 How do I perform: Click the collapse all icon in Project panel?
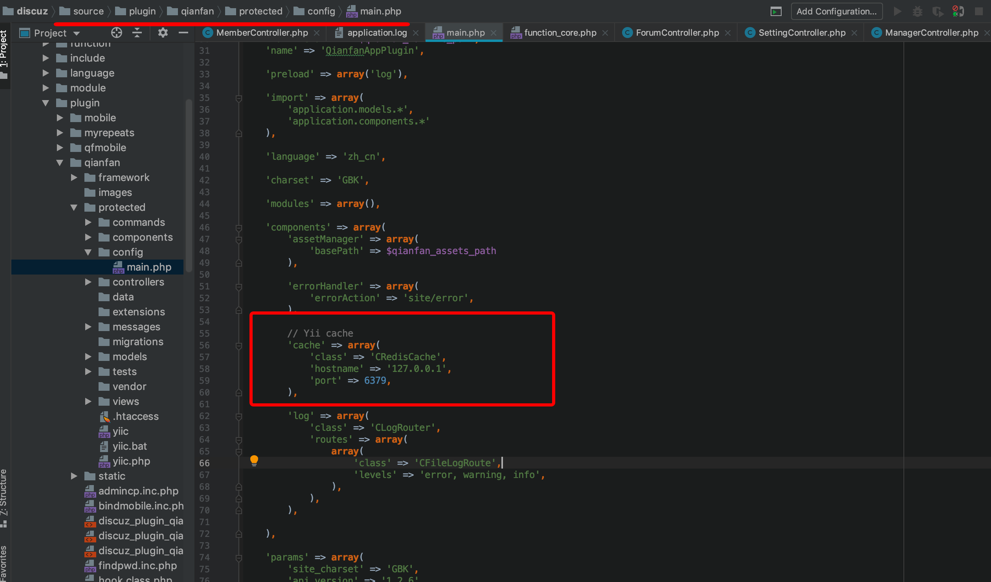point(137,33)
